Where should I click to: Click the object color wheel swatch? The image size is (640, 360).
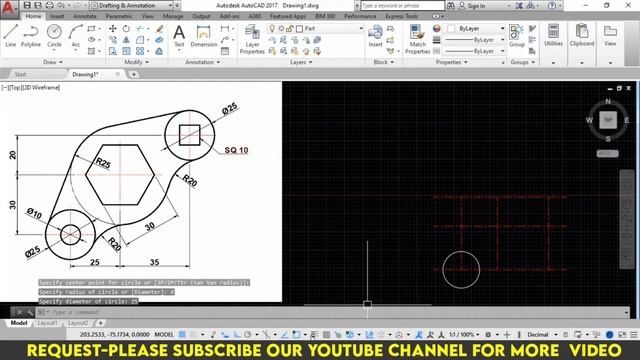(436, 29)
